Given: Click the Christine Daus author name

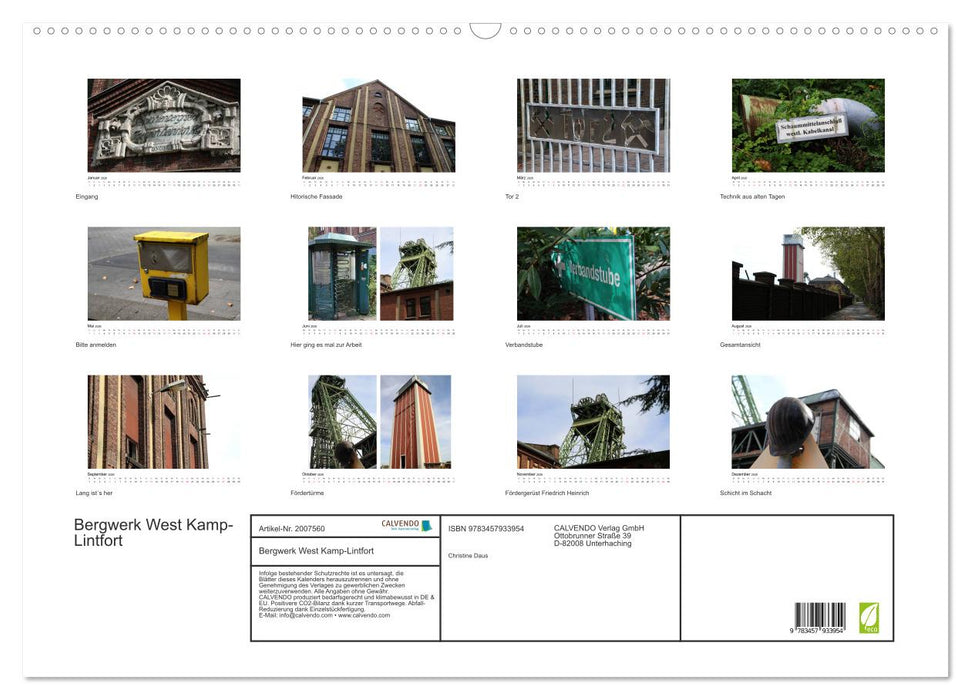Looking at the screenshot, I should (x=467, y=554).
